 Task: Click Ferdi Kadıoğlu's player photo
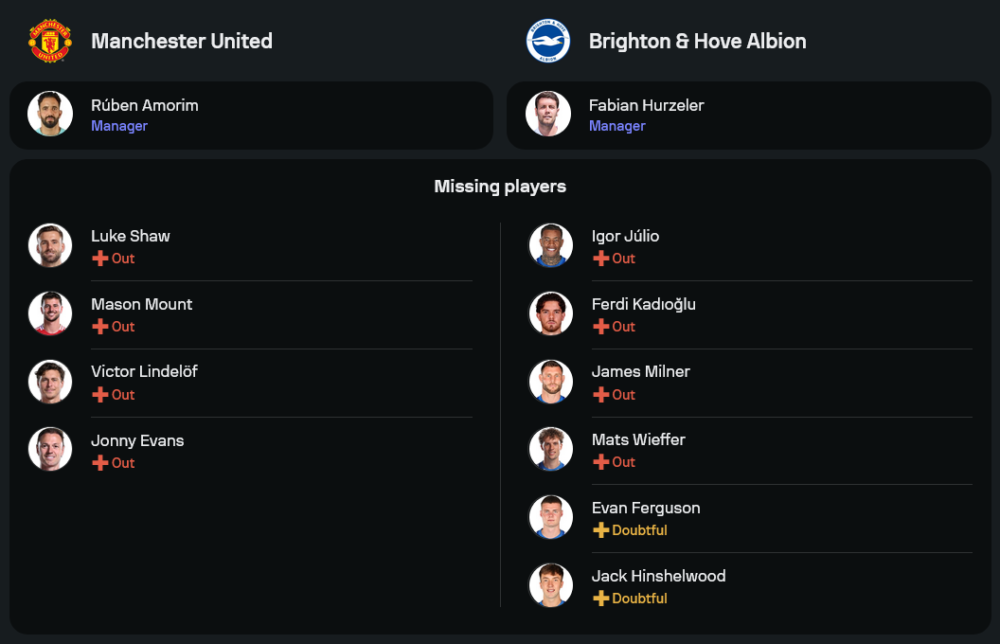[551, 314]
